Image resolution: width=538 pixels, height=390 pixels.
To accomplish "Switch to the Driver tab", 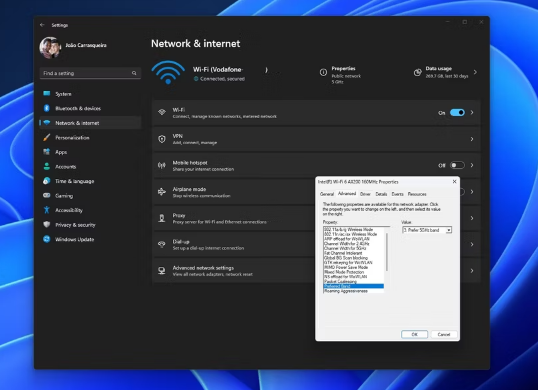I will [365, 194].
